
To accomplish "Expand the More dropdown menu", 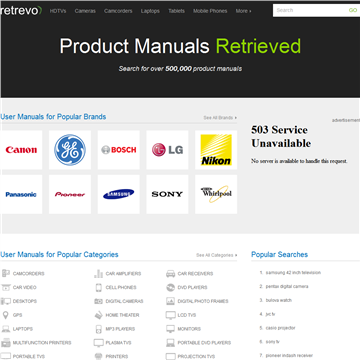I will (243, 11).
